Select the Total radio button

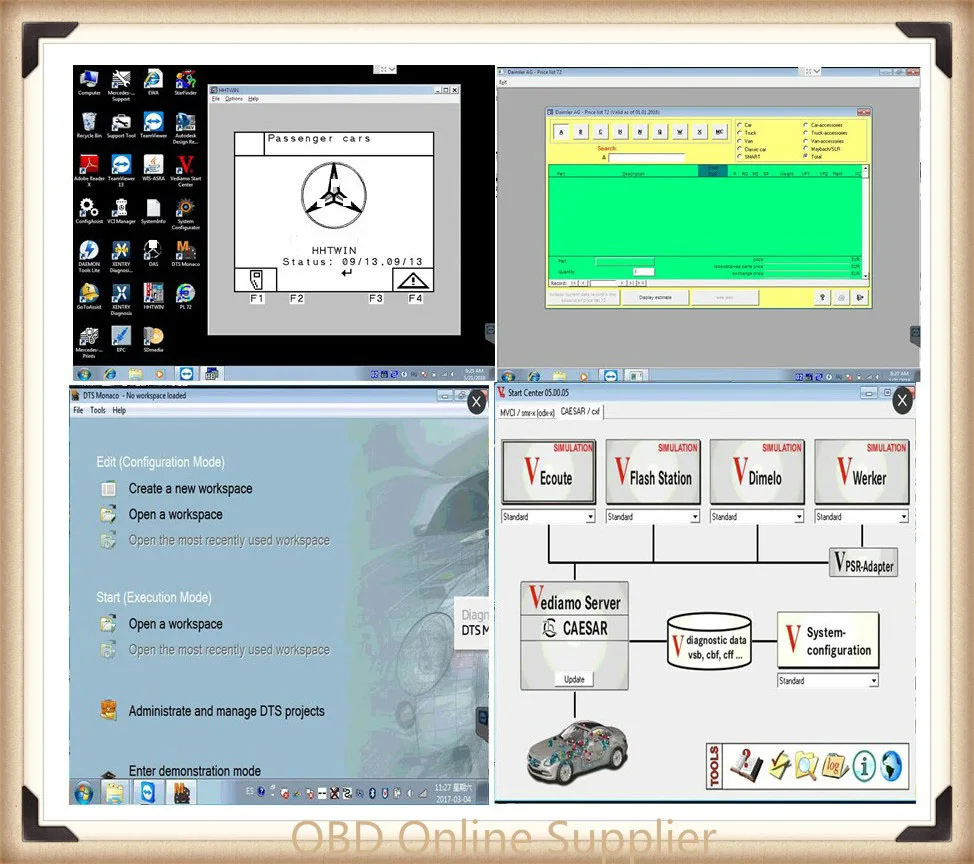[806, 157]
